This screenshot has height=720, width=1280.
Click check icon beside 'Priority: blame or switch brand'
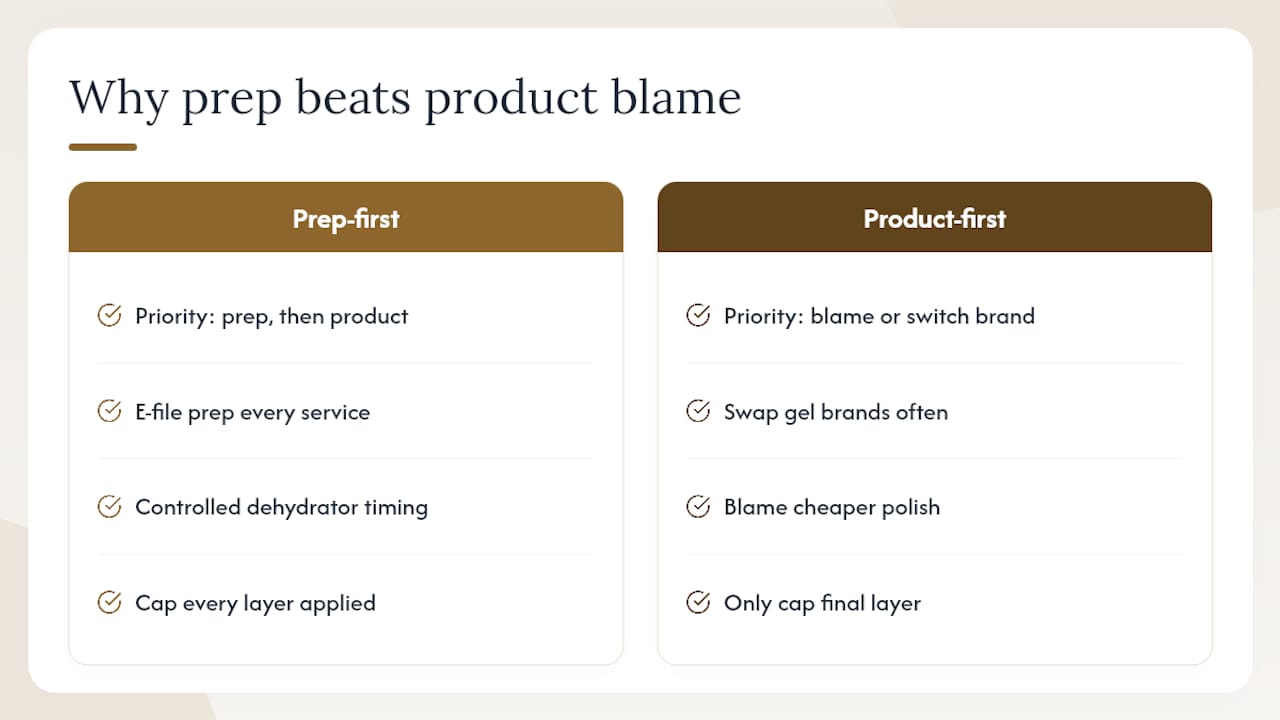tap(698, 316)
